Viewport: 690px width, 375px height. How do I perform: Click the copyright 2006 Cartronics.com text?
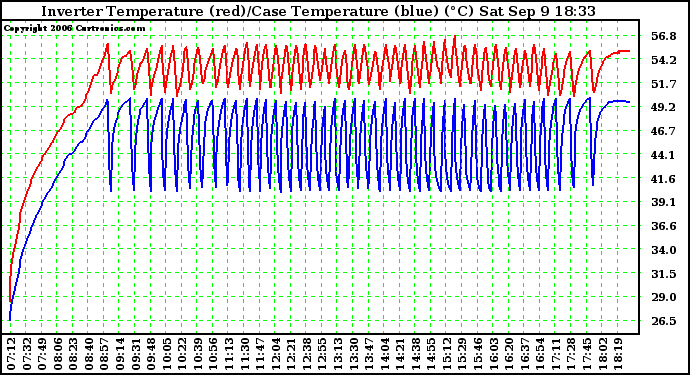pos(74,28)
